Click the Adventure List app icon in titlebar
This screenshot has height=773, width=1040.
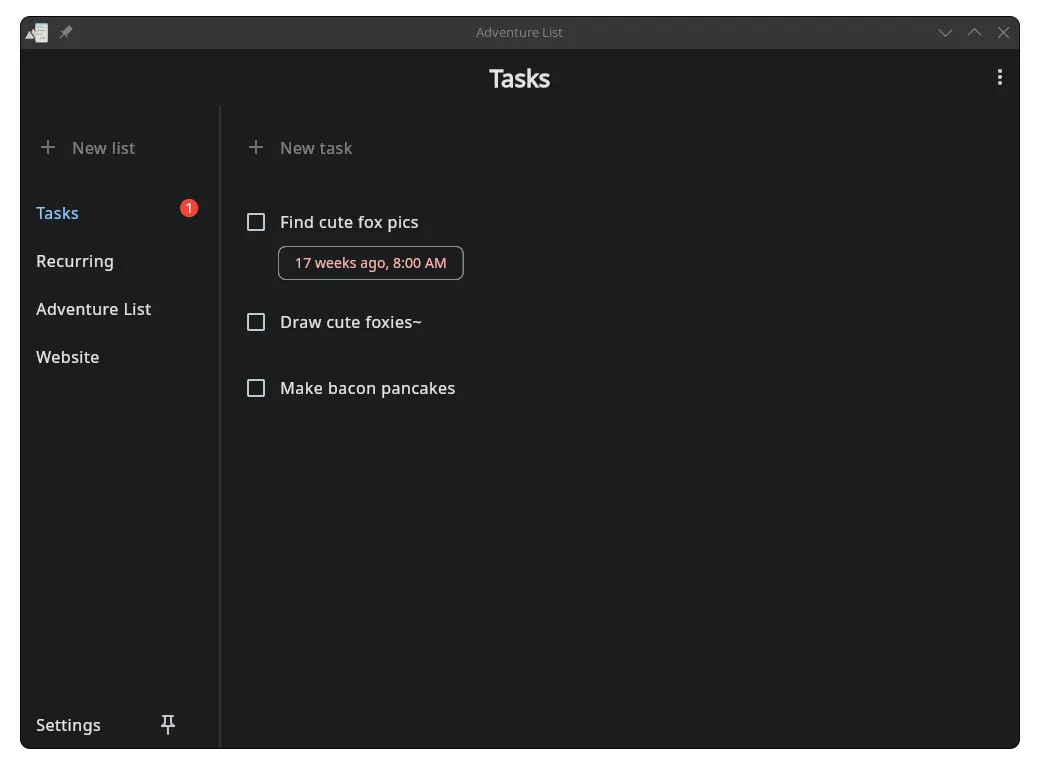pos(37,33)
